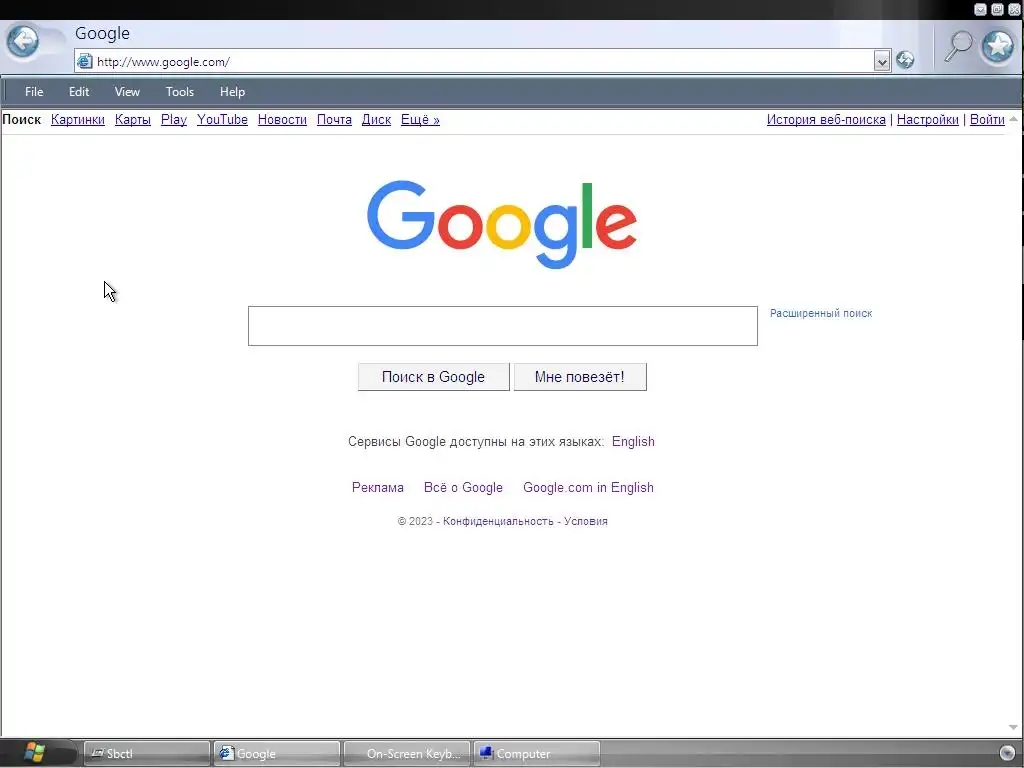Open the Настройки link
This screenshot has width=1024, height=768.
927,120
